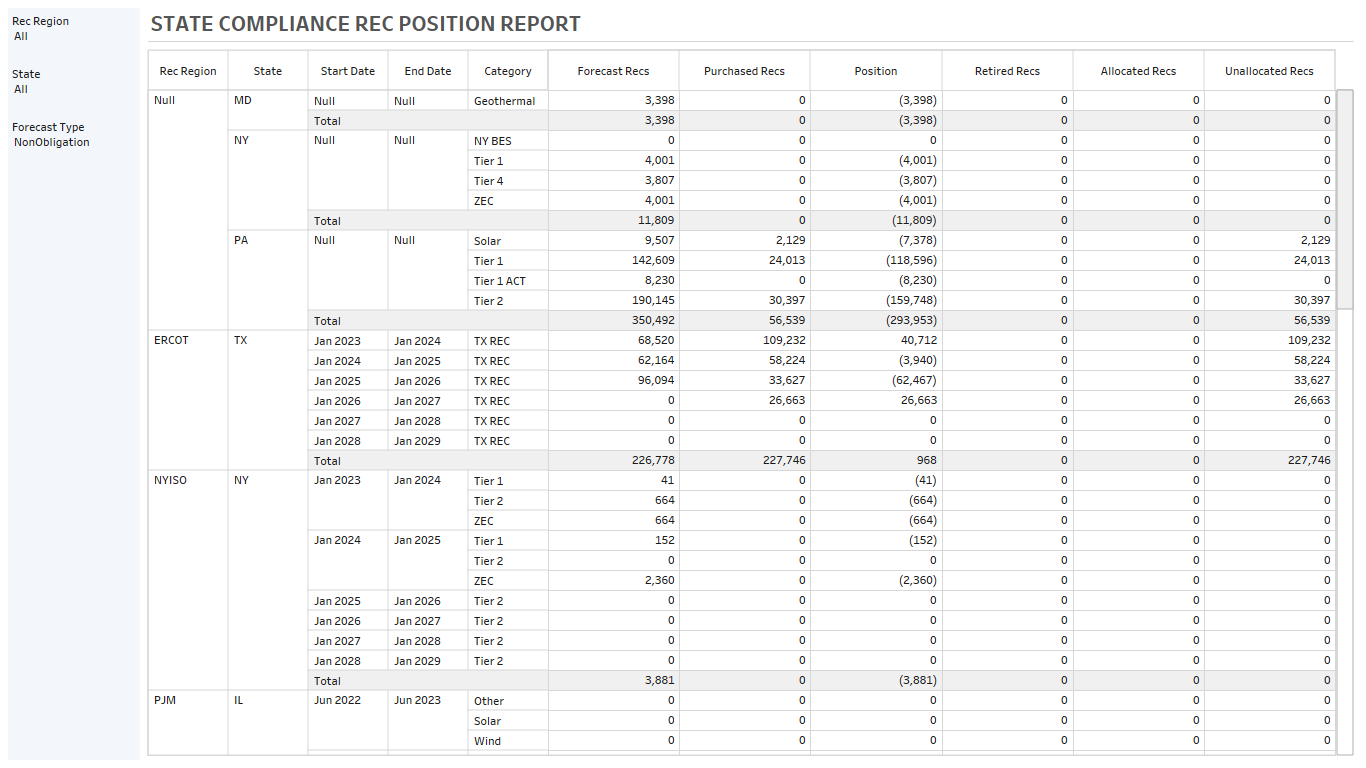Open the Forecast Type NonObligation filter

click(52, 142)
